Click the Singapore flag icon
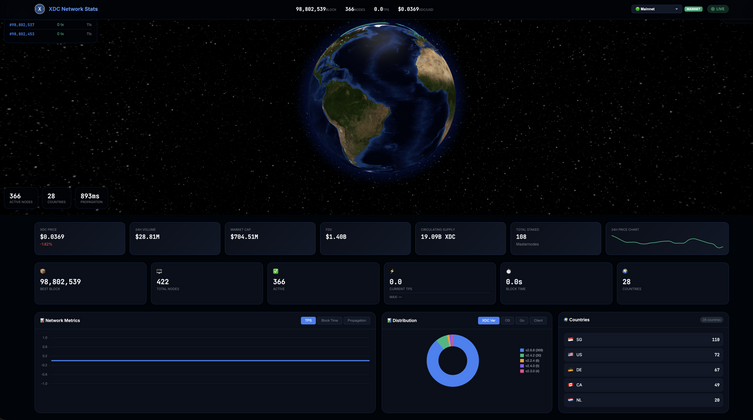 pos(571,339)
